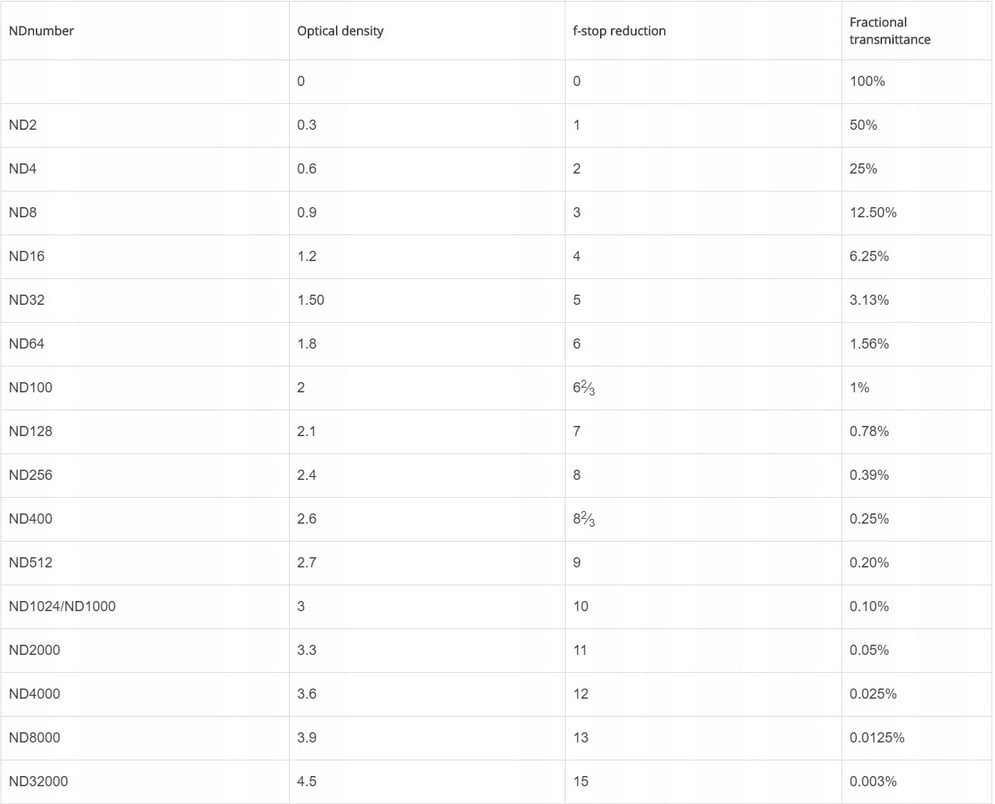
Task: Click the Optical density column header
Action: pyautogui.click(x=340, y=31)
